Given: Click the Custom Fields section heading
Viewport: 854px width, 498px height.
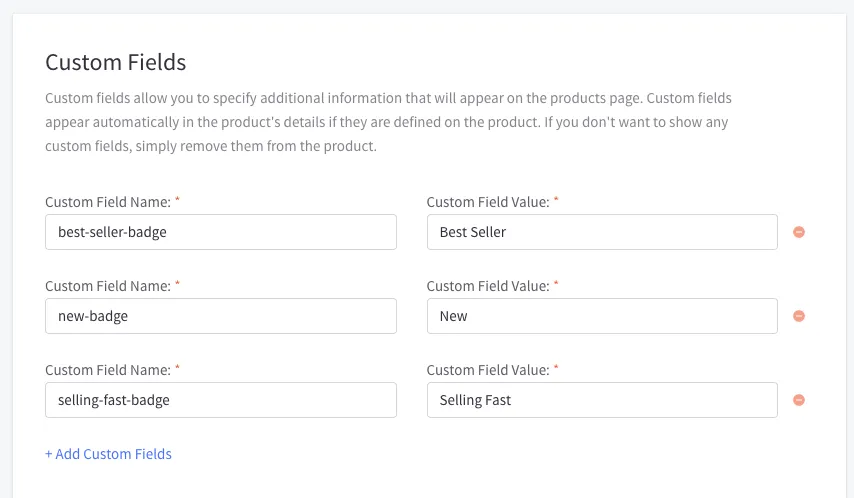Looking at the screenshot, I should [116, 62].
